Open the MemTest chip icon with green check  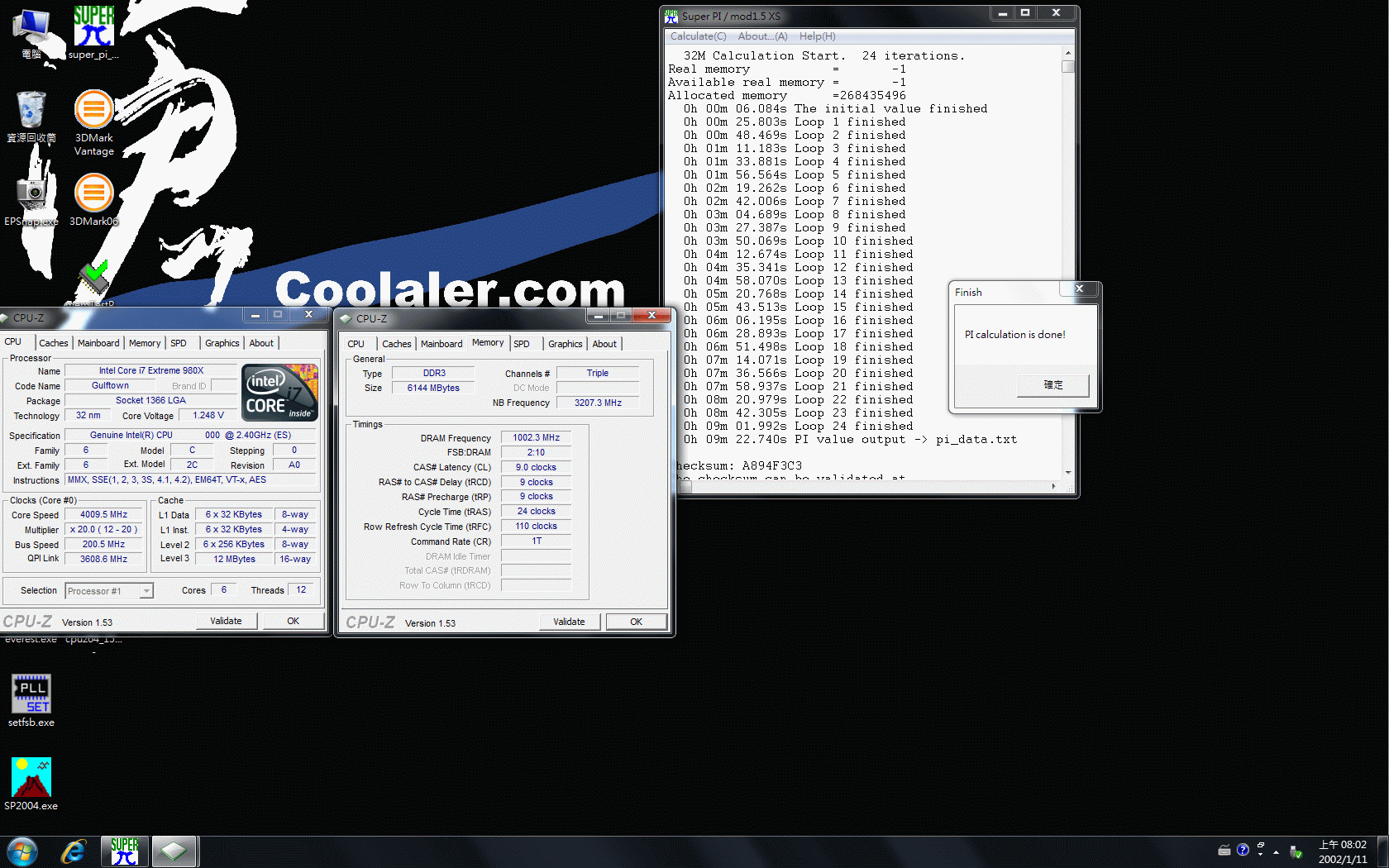coord(93,279)
